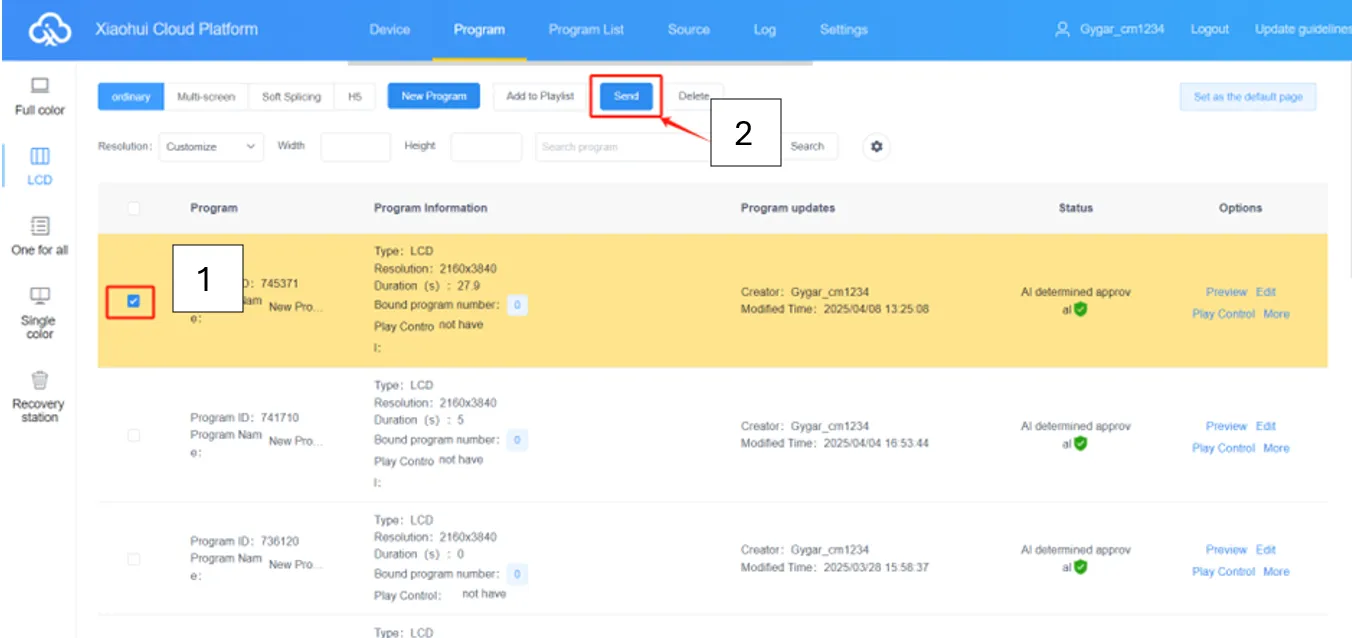The image size is (1352, 638).
Task: Click the Logout link
Action: 1209,29
